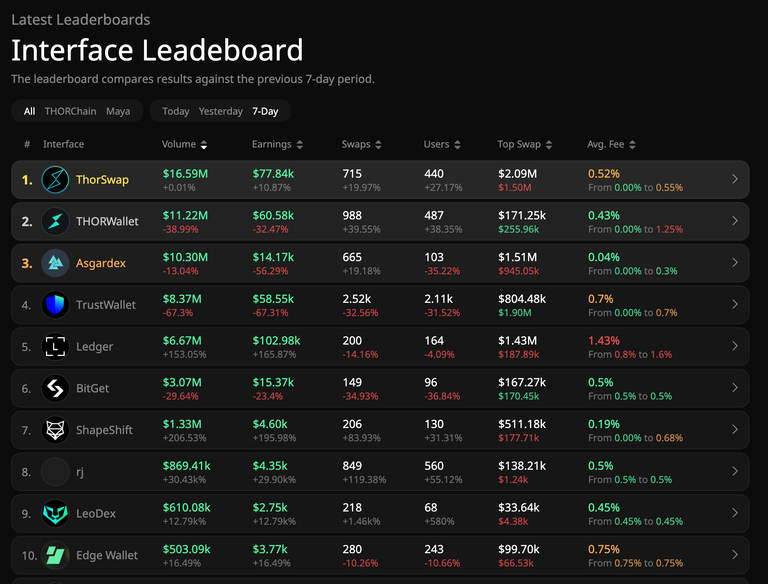
Task: Sort by Users arrows icon
Action: pyautogui.click(x=457, y=145)
